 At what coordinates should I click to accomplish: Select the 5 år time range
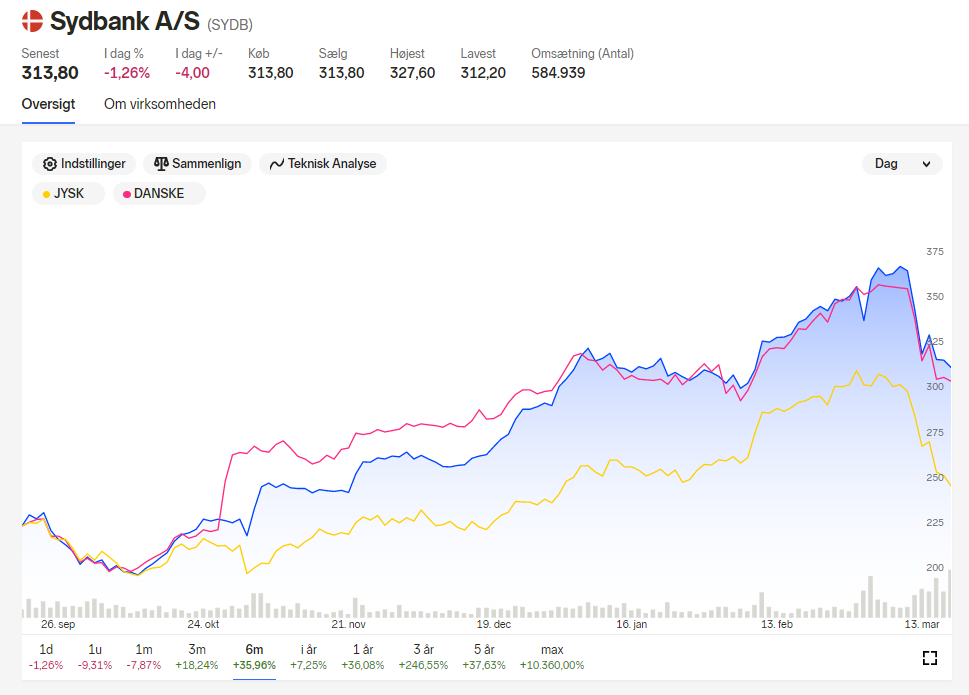[x=484, y=657]
